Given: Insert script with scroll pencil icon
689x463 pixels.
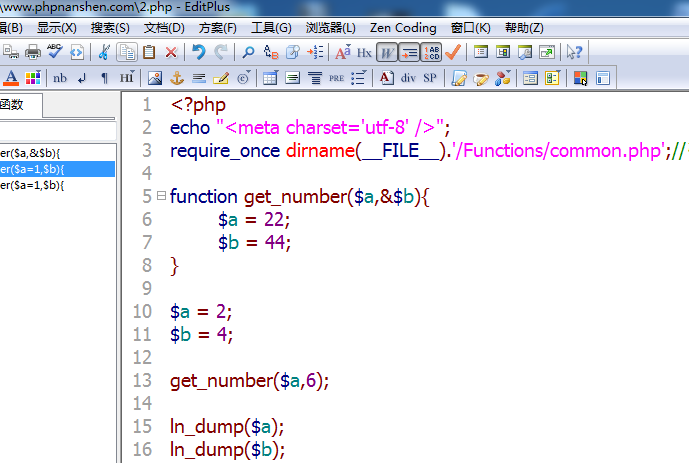Looking at the screenshot, I should click(459, 78).
